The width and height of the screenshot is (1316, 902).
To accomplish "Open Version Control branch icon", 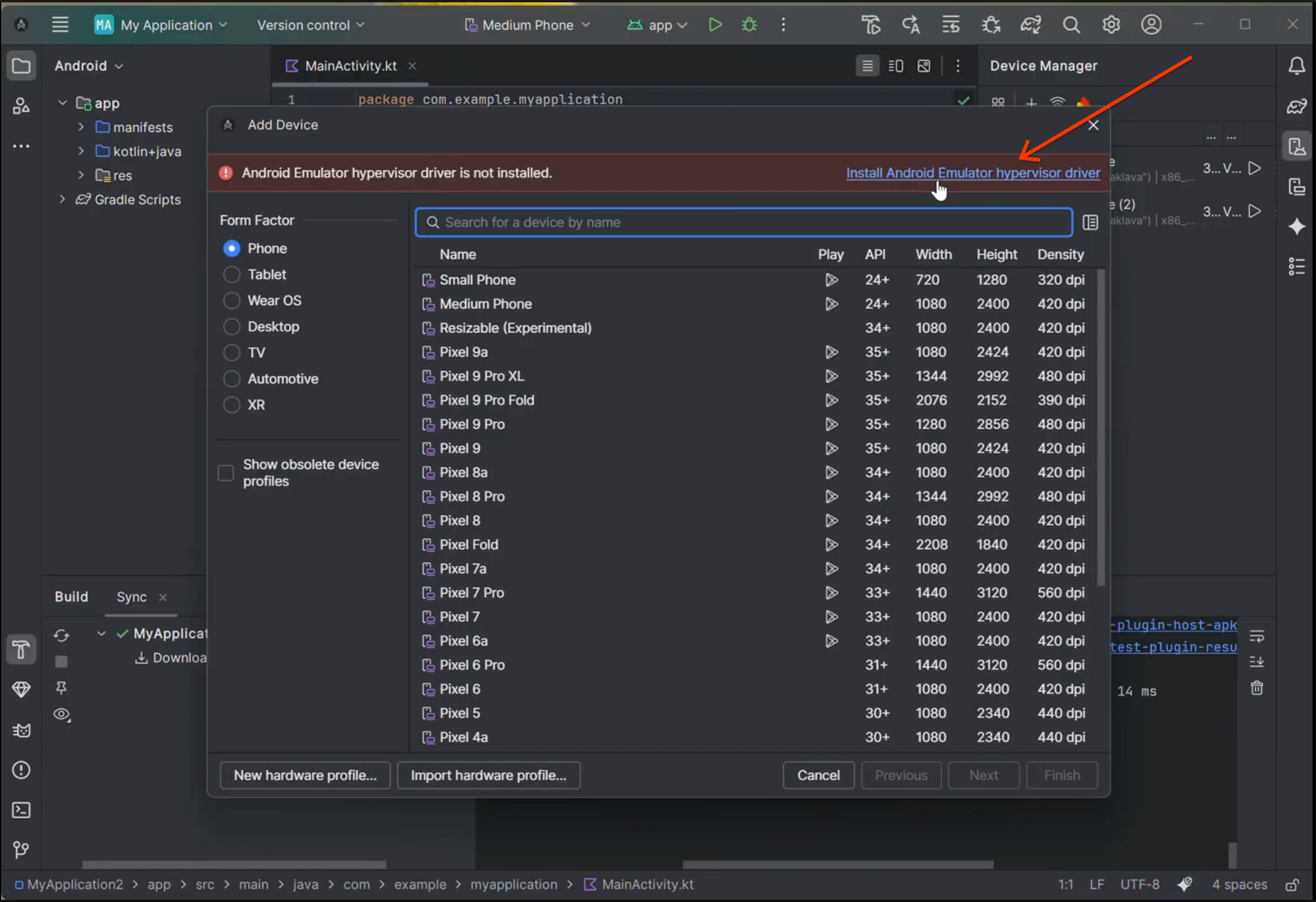I will click(21, 850).
